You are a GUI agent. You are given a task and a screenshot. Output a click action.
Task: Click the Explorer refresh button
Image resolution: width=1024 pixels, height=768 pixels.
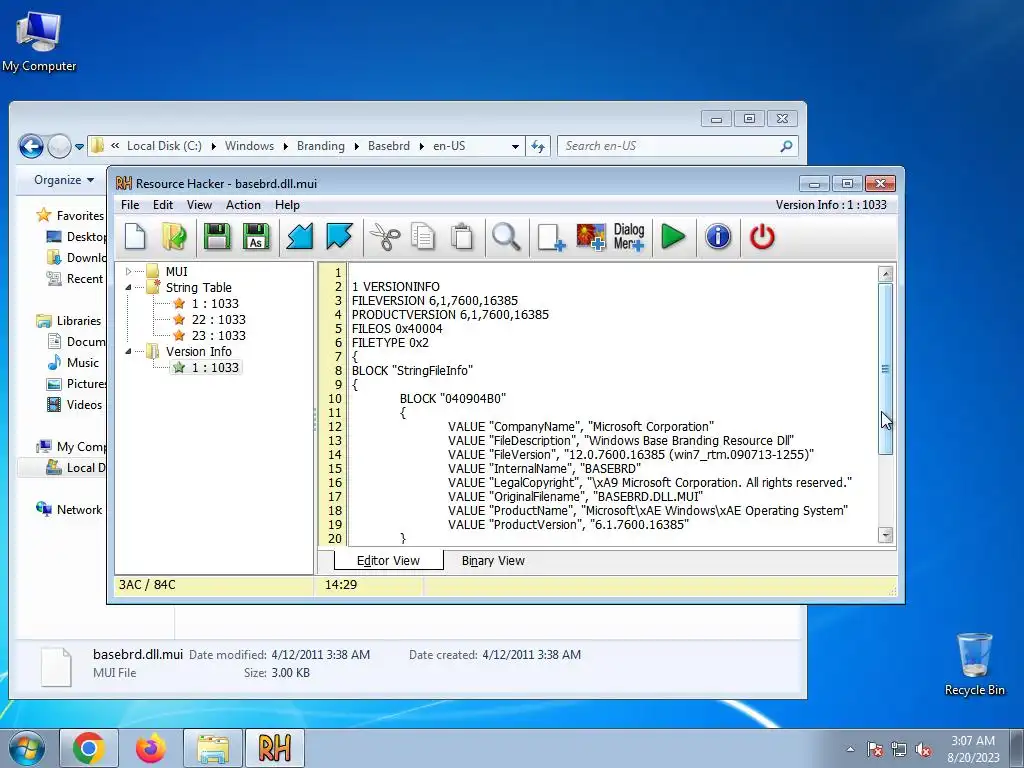click(x=537, y=146)
